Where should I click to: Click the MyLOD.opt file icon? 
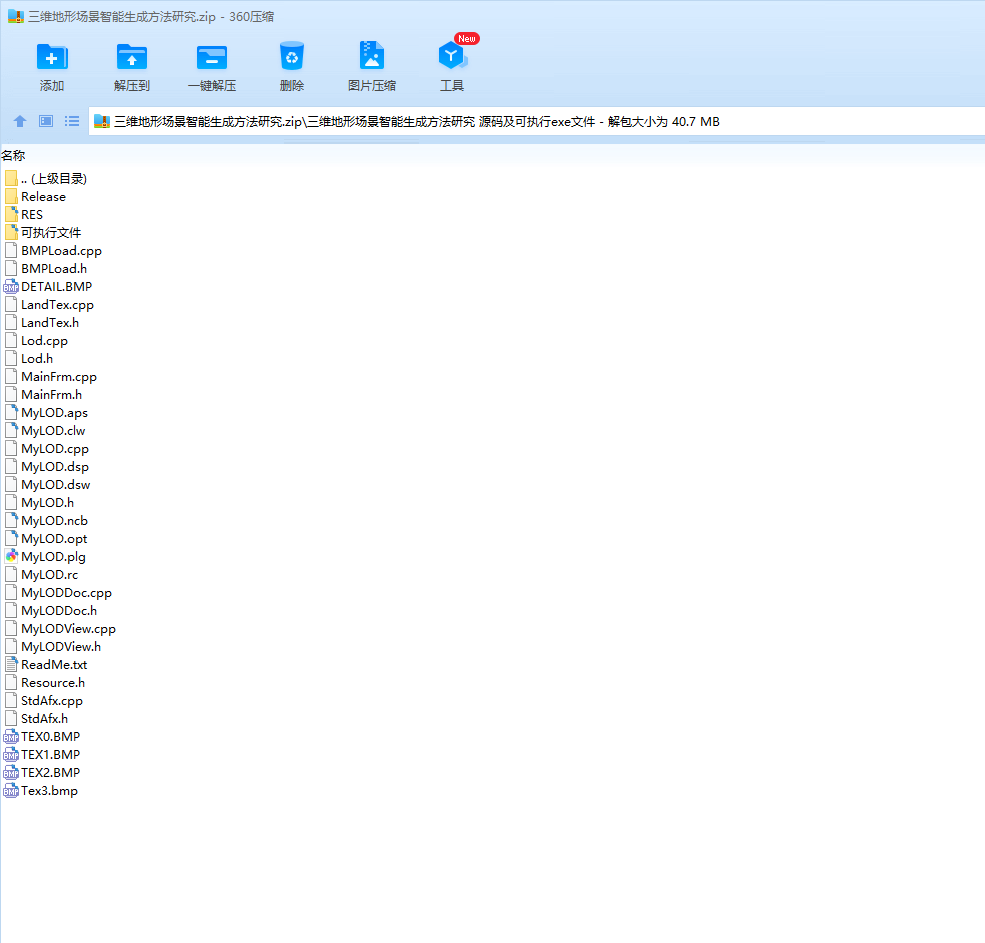point(11,539)
